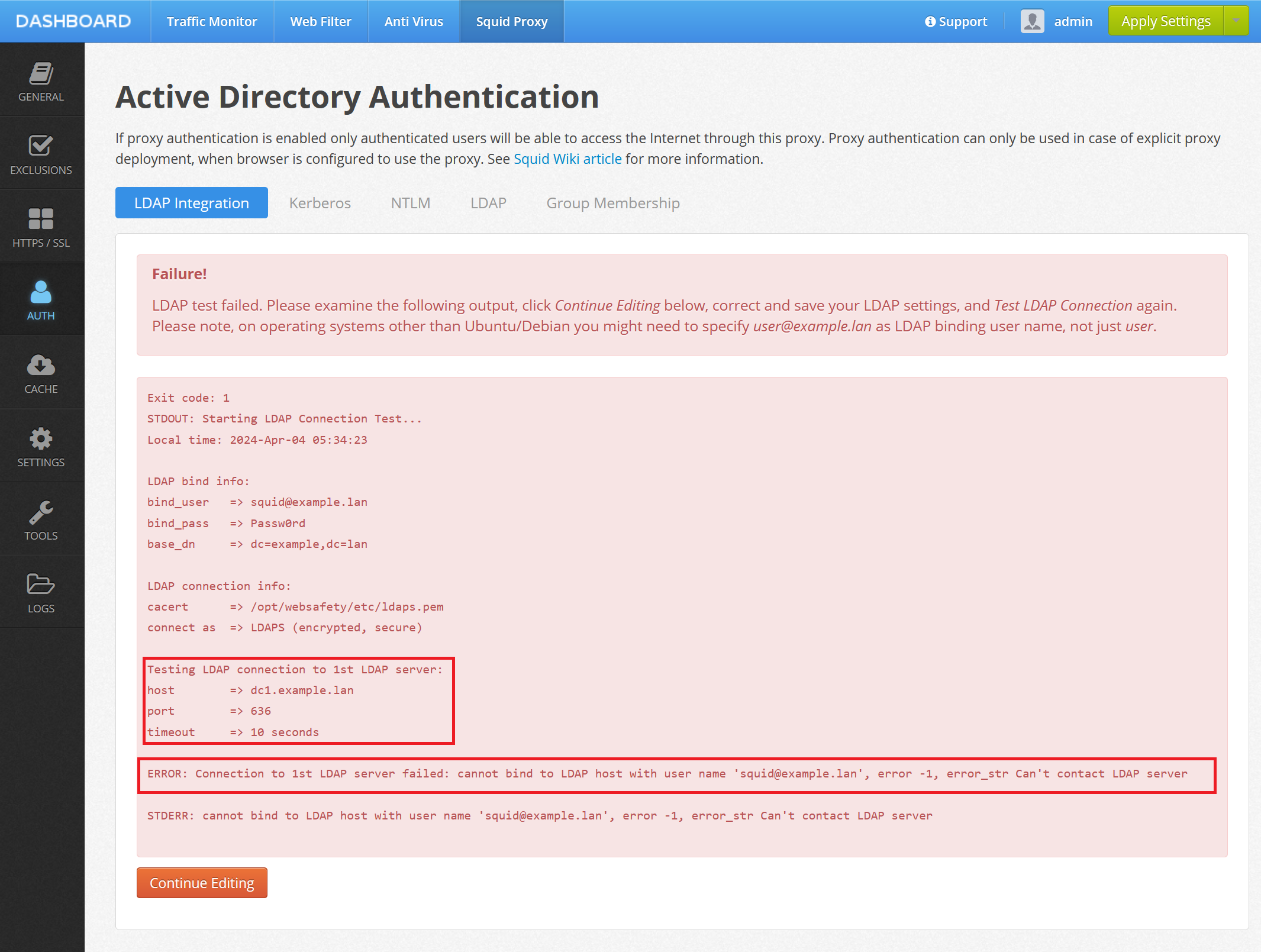Select the Auth user icon in sidebar
The height and width of the screenshot is (952, 1261).
pos(41,292)
